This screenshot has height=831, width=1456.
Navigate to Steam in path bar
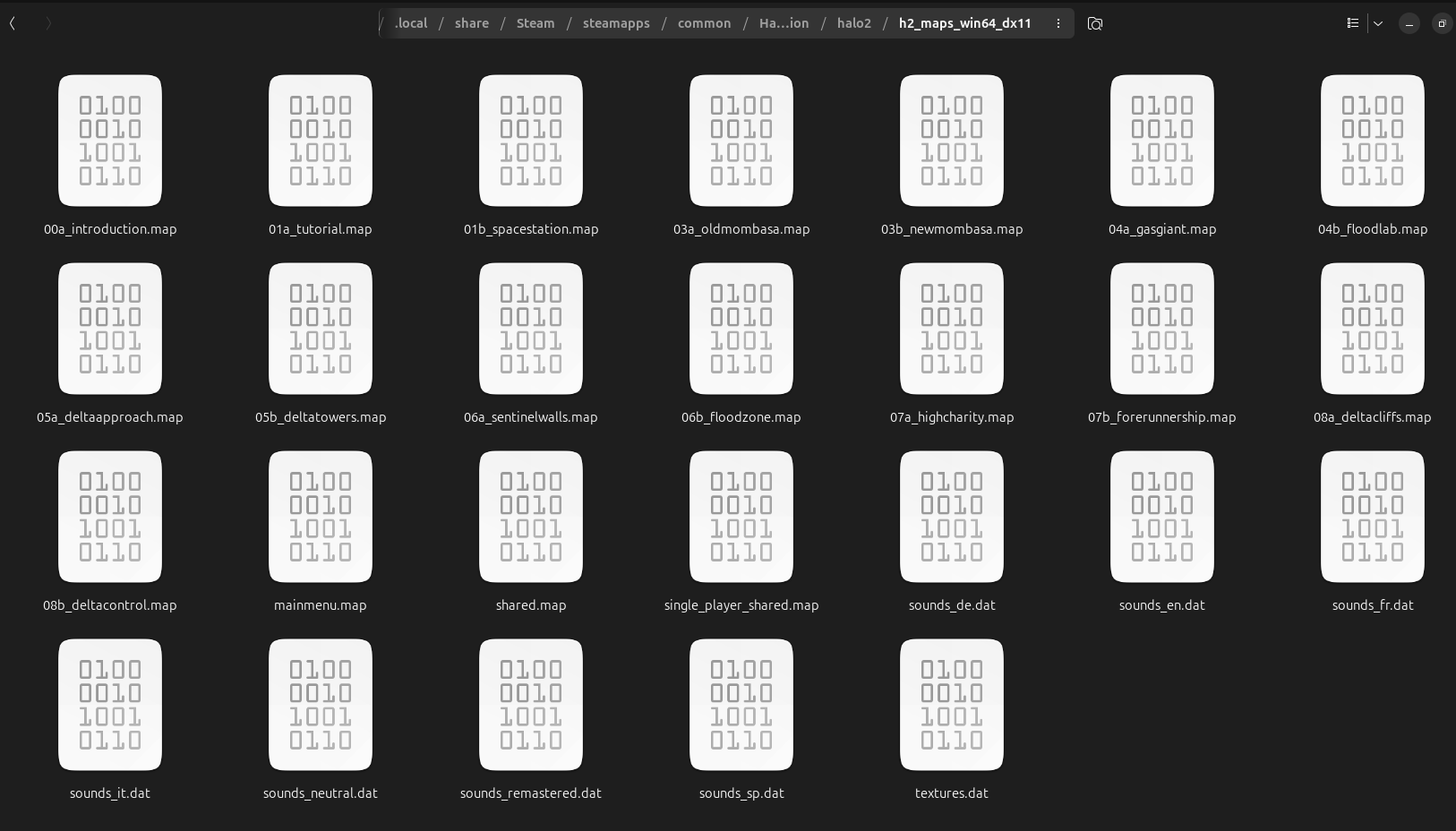pyautogui.click(x=535, y=23)
